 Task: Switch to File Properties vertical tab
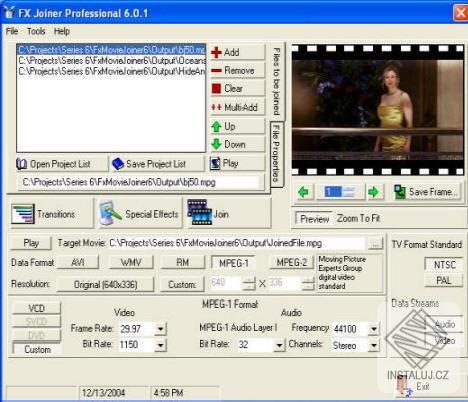point(276,154)
